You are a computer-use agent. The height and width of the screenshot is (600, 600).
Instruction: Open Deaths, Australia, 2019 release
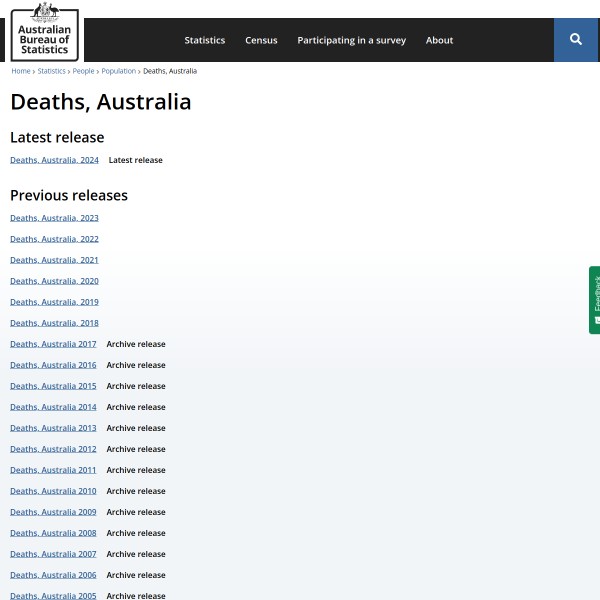54,302
